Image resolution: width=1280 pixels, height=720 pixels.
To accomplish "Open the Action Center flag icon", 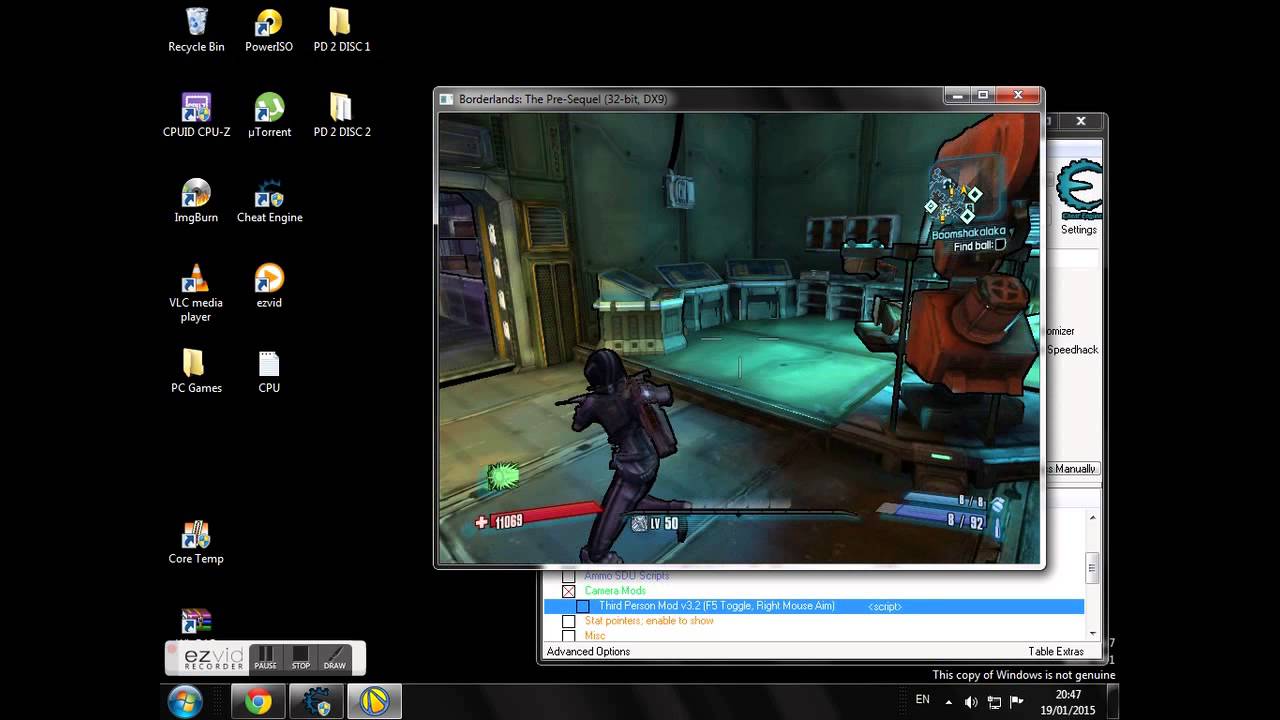I will pos(1017,702).
